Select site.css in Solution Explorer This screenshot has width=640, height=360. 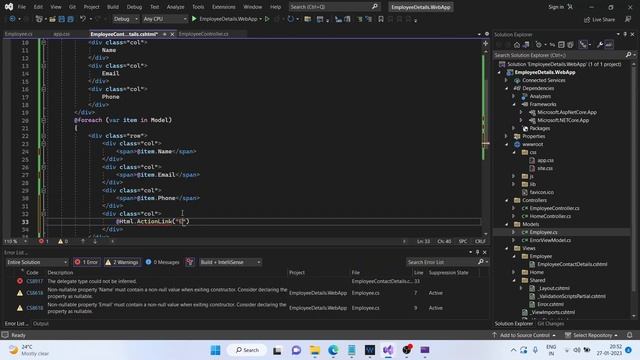545,168
